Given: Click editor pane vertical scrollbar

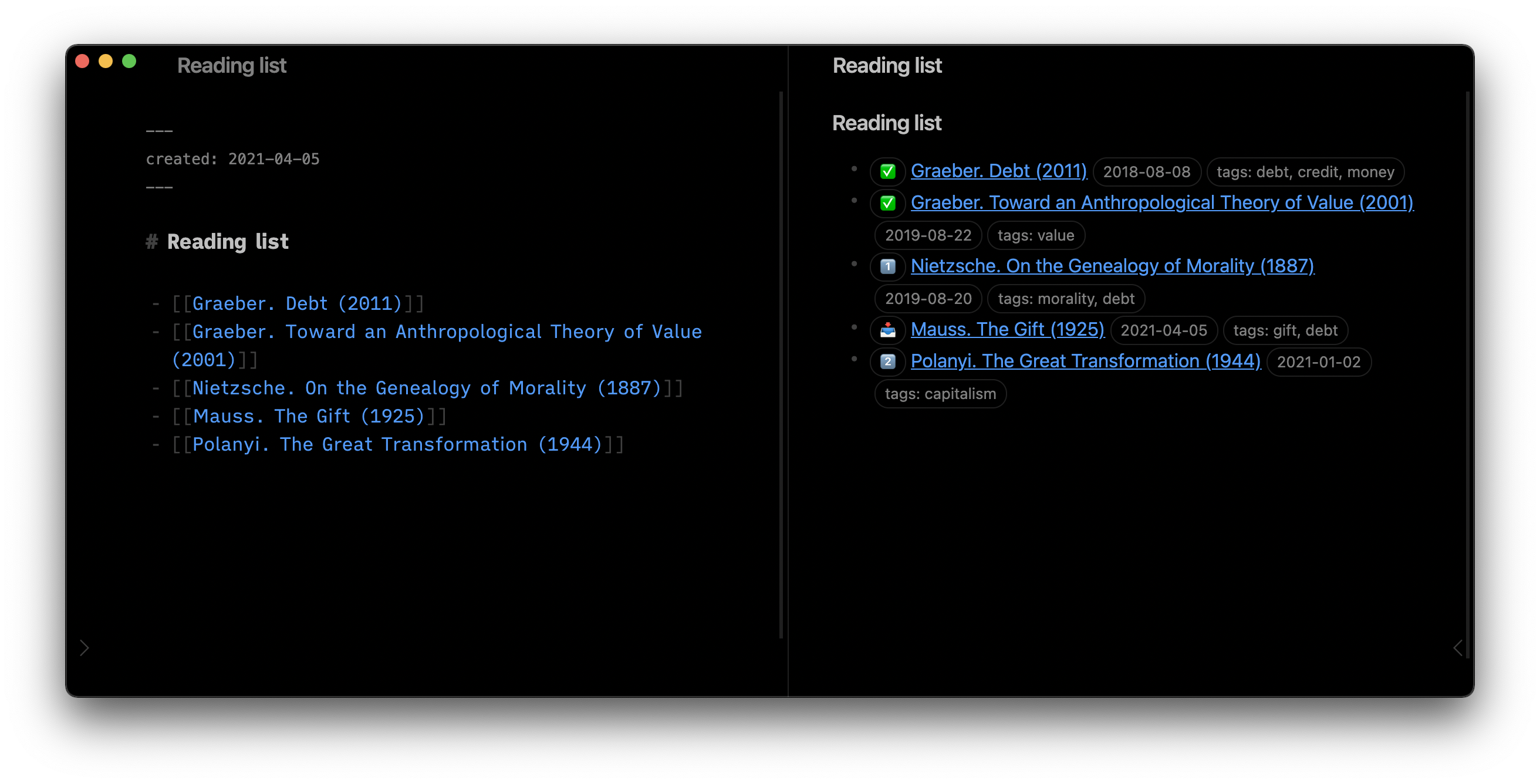Looking at the screenshot, I should coord(781,364).
